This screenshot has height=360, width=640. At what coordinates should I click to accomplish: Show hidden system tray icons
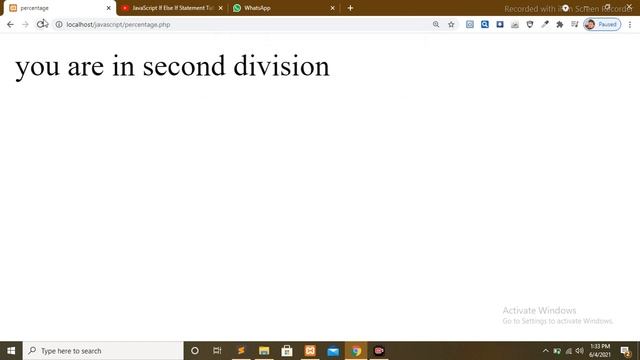[545, 351]
